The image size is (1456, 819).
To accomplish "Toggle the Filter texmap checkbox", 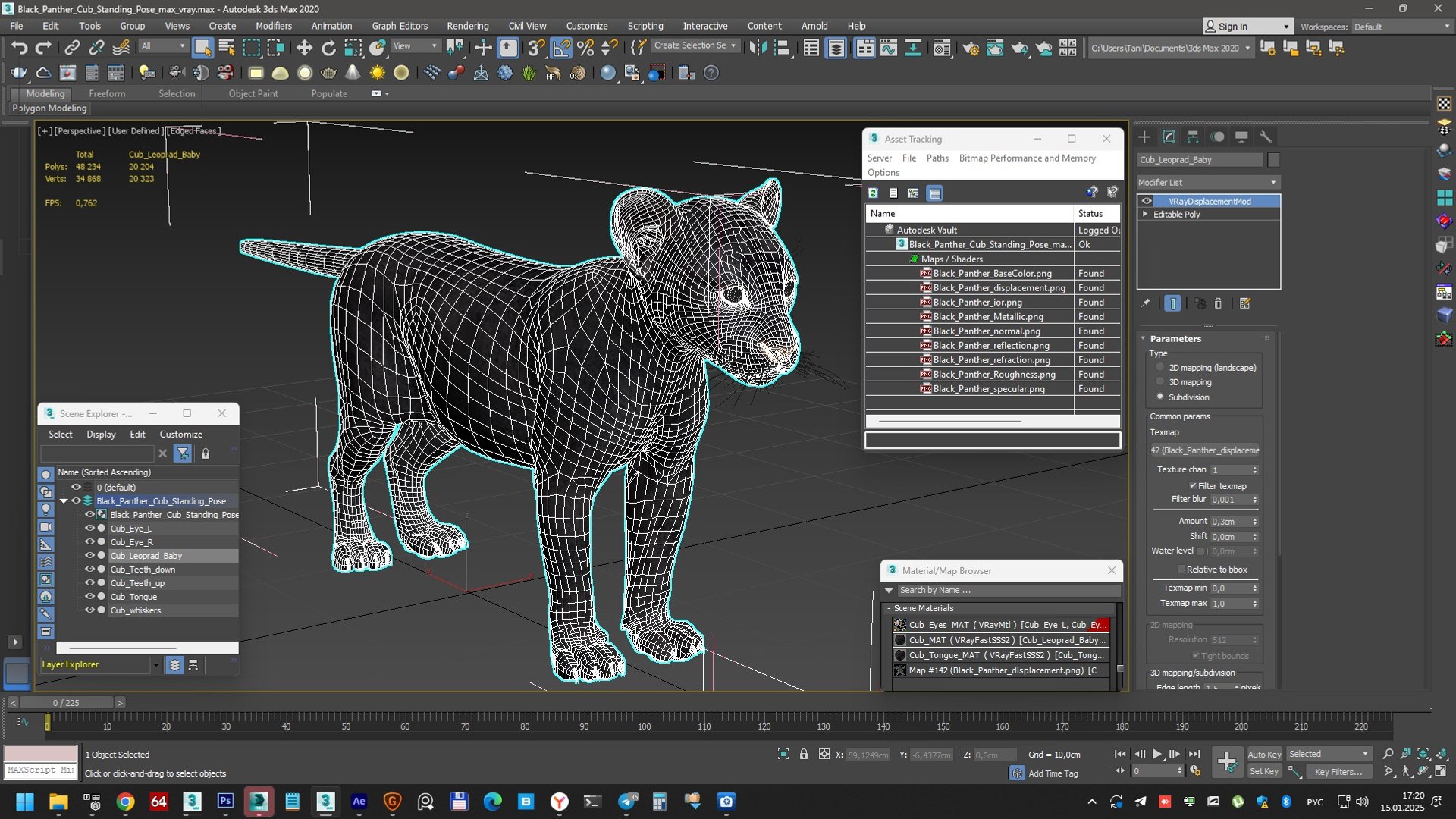I will (1193, 486).
